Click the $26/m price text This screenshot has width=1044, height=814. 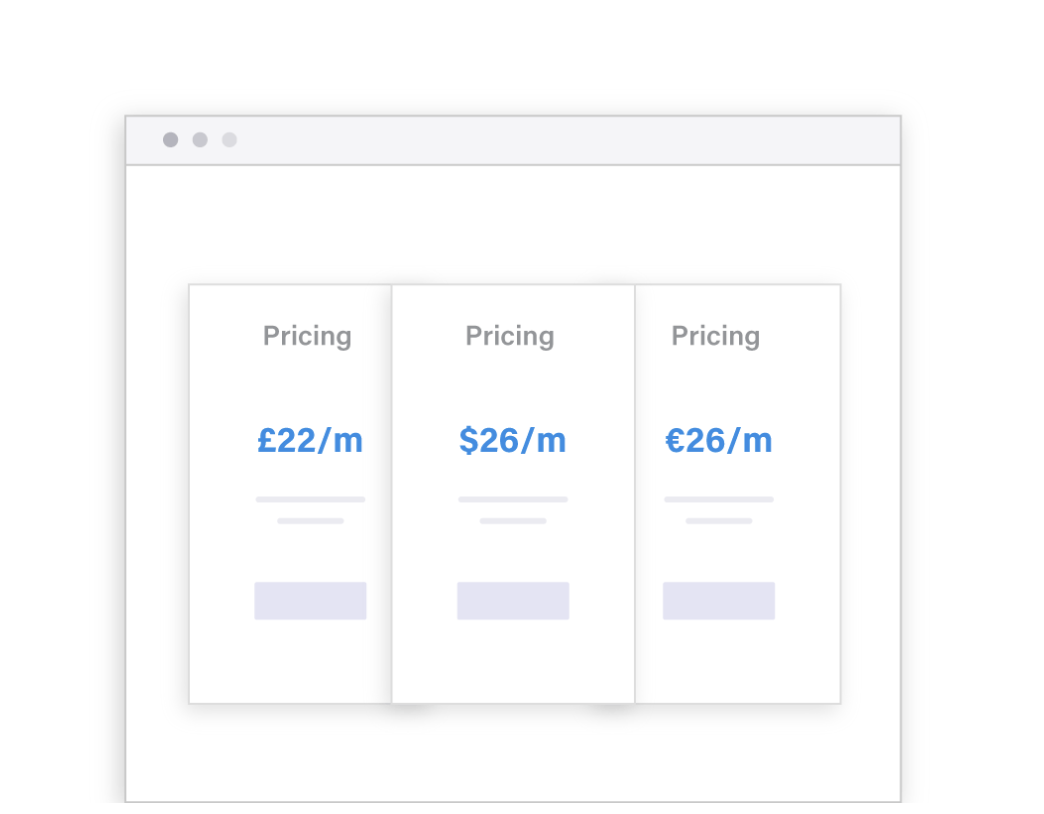coord(513,440)
